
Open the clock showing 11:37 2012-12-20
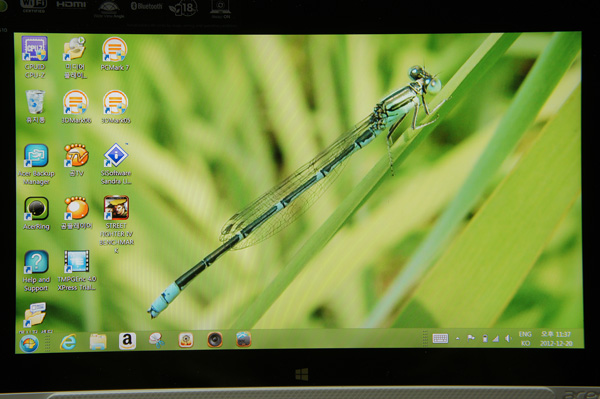click(556, 339)
